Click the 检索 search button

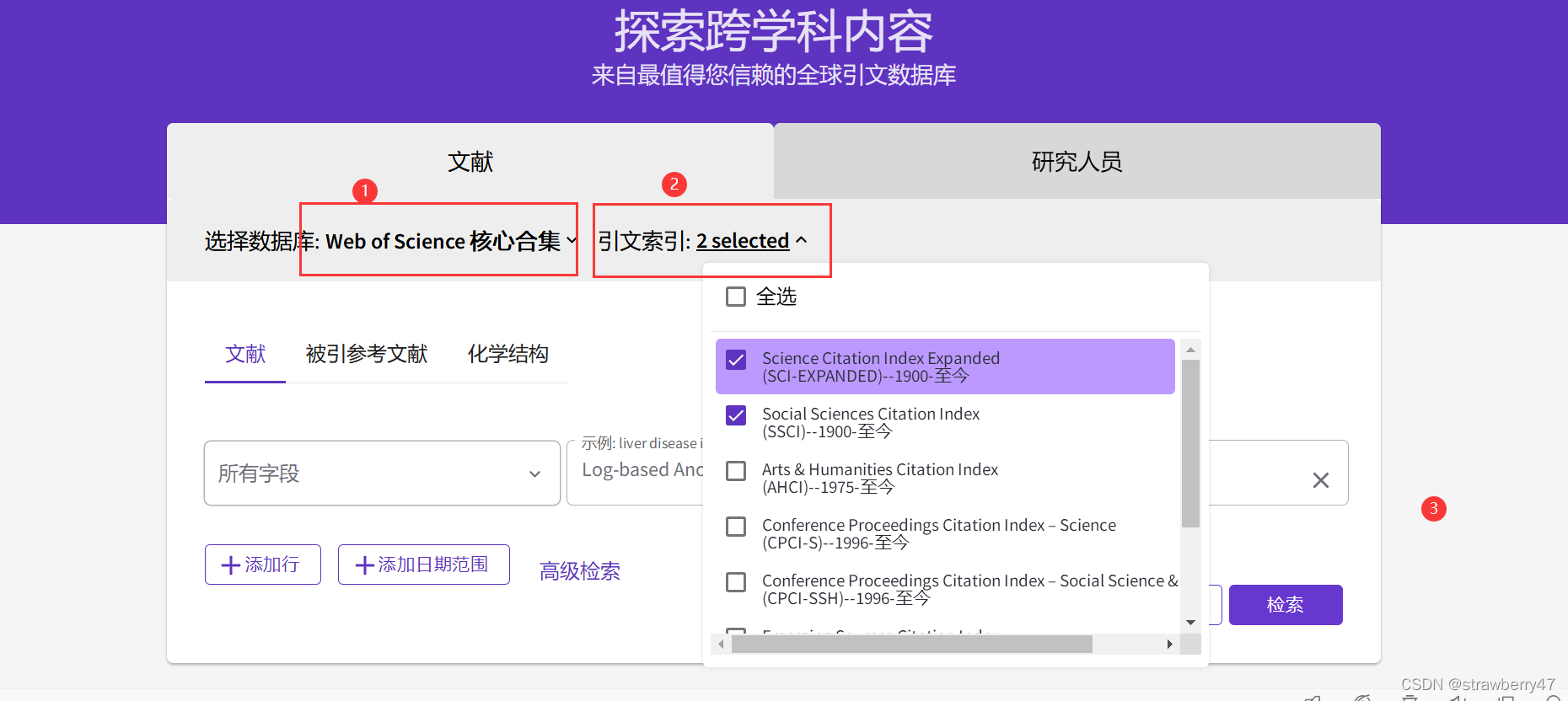pyautogui.click(x=1286, y=605)
